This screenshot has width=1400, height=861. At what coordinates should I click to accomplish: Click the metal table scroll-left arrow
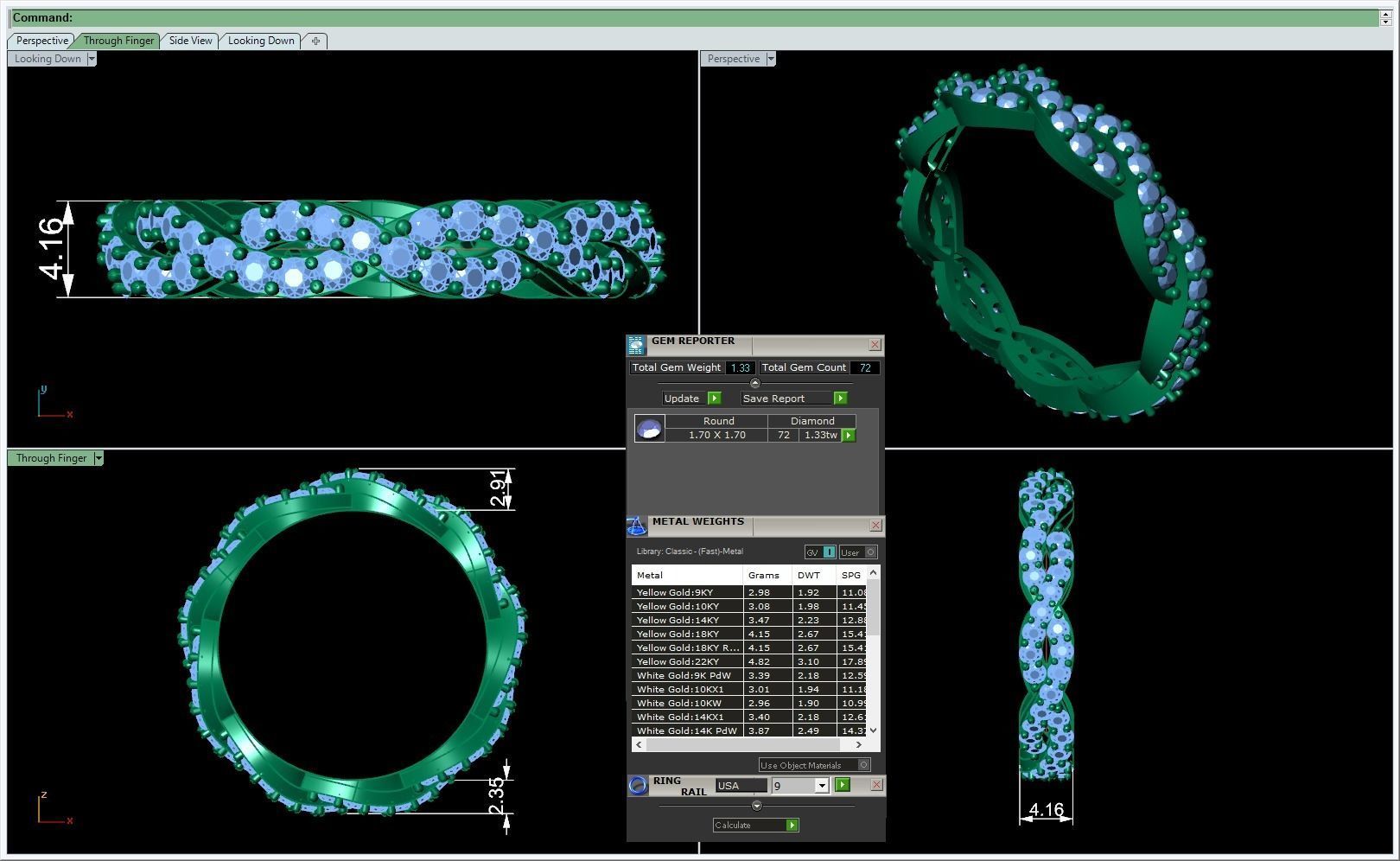[x=640, y=744]
